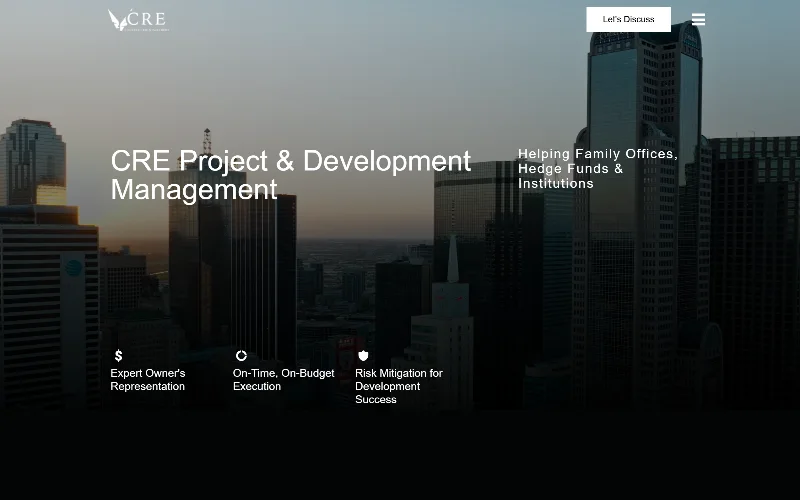Click the CRE Project & Development Management heading
The image size is (800, 500).
[291, 175]
